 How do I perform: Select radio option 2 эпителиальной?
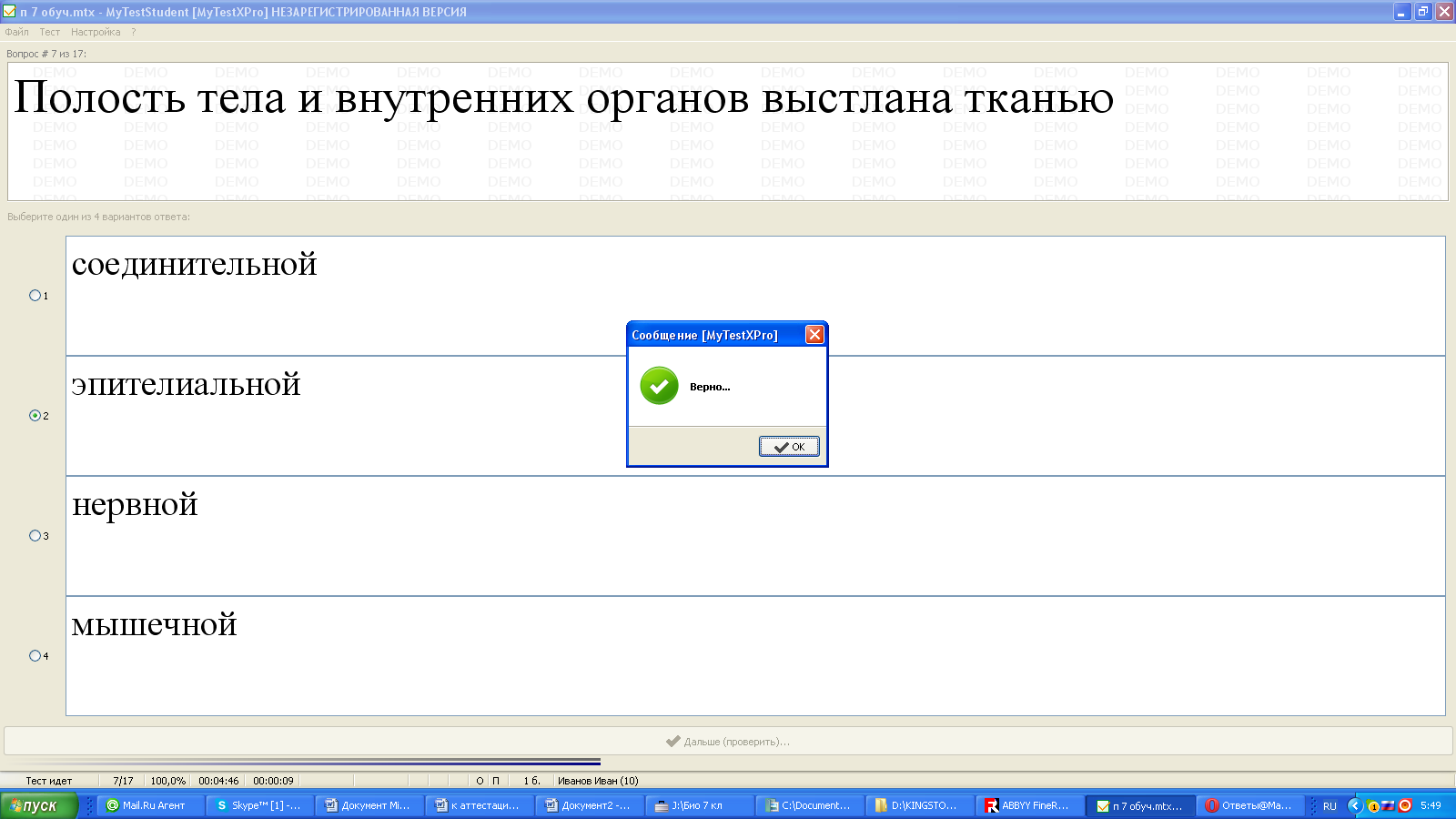pyautogui.click(x=35, y=416)
